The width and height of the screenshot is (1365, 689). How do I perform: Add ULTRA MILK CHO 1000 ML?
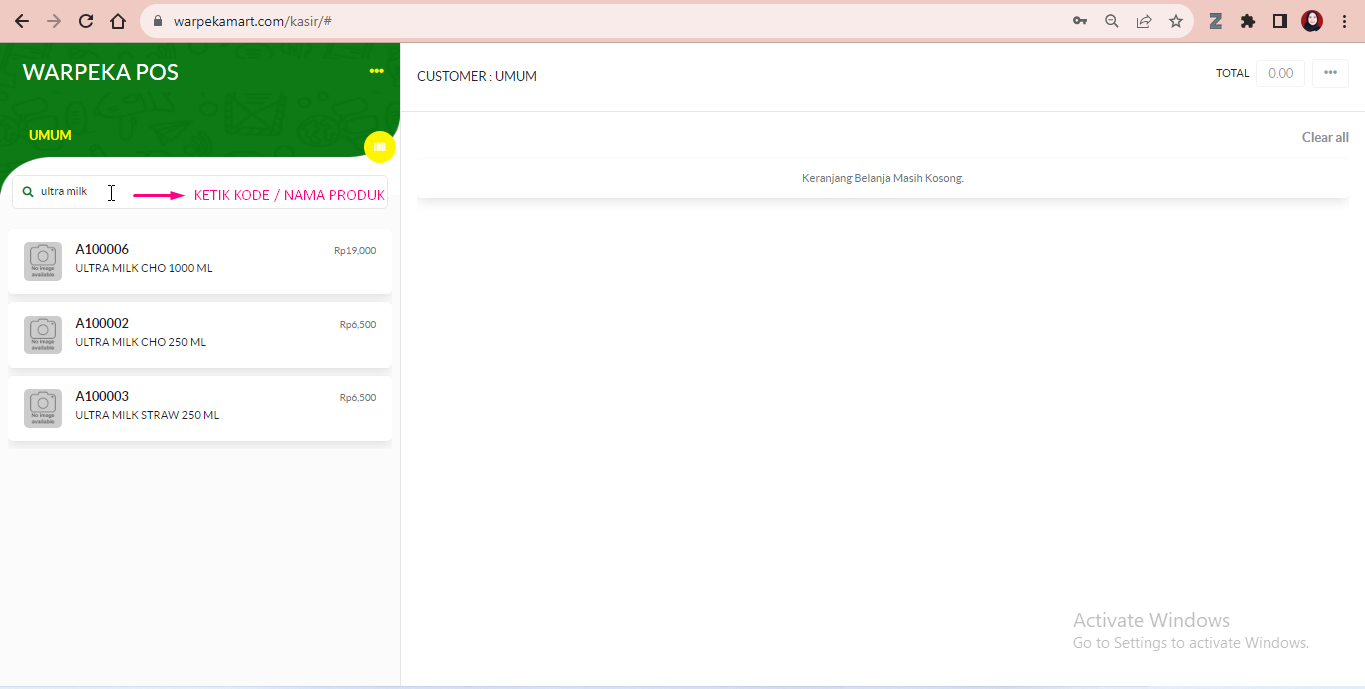pyautogui.click(x=200, y=261)
